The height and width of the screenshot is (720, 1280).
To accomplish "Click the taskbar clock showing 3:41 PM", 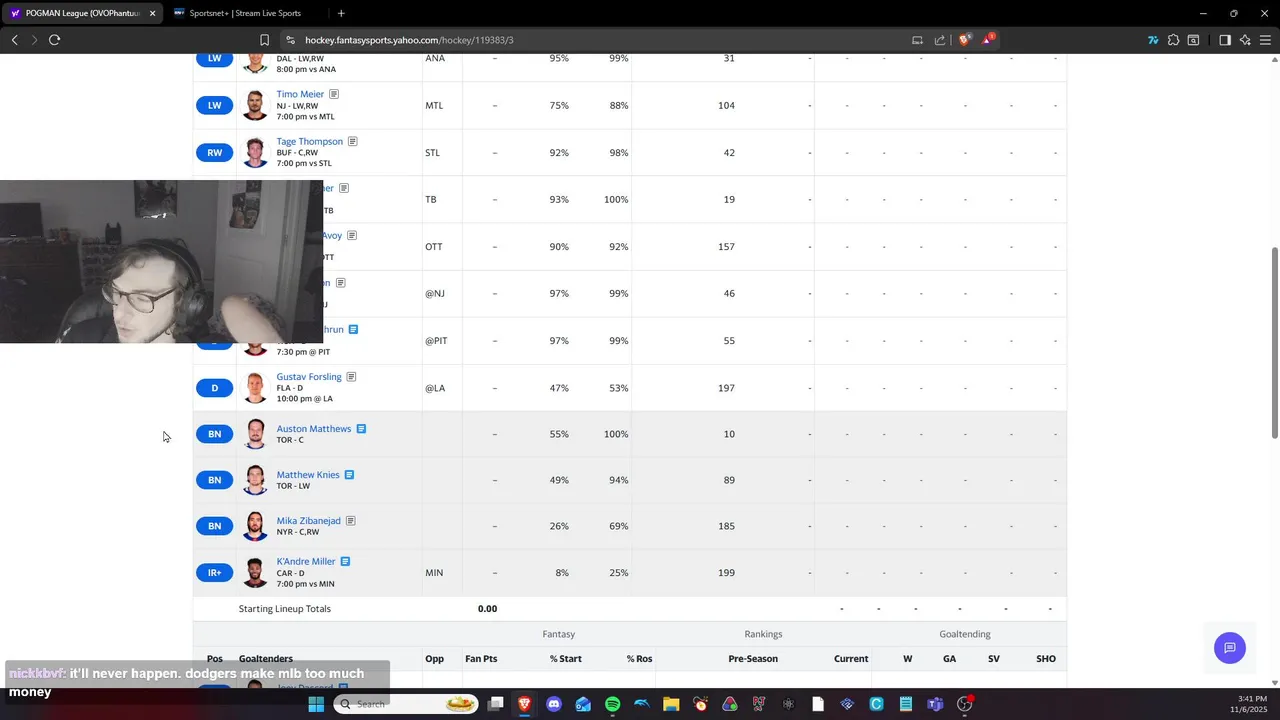I will (x=1252, y=698).
